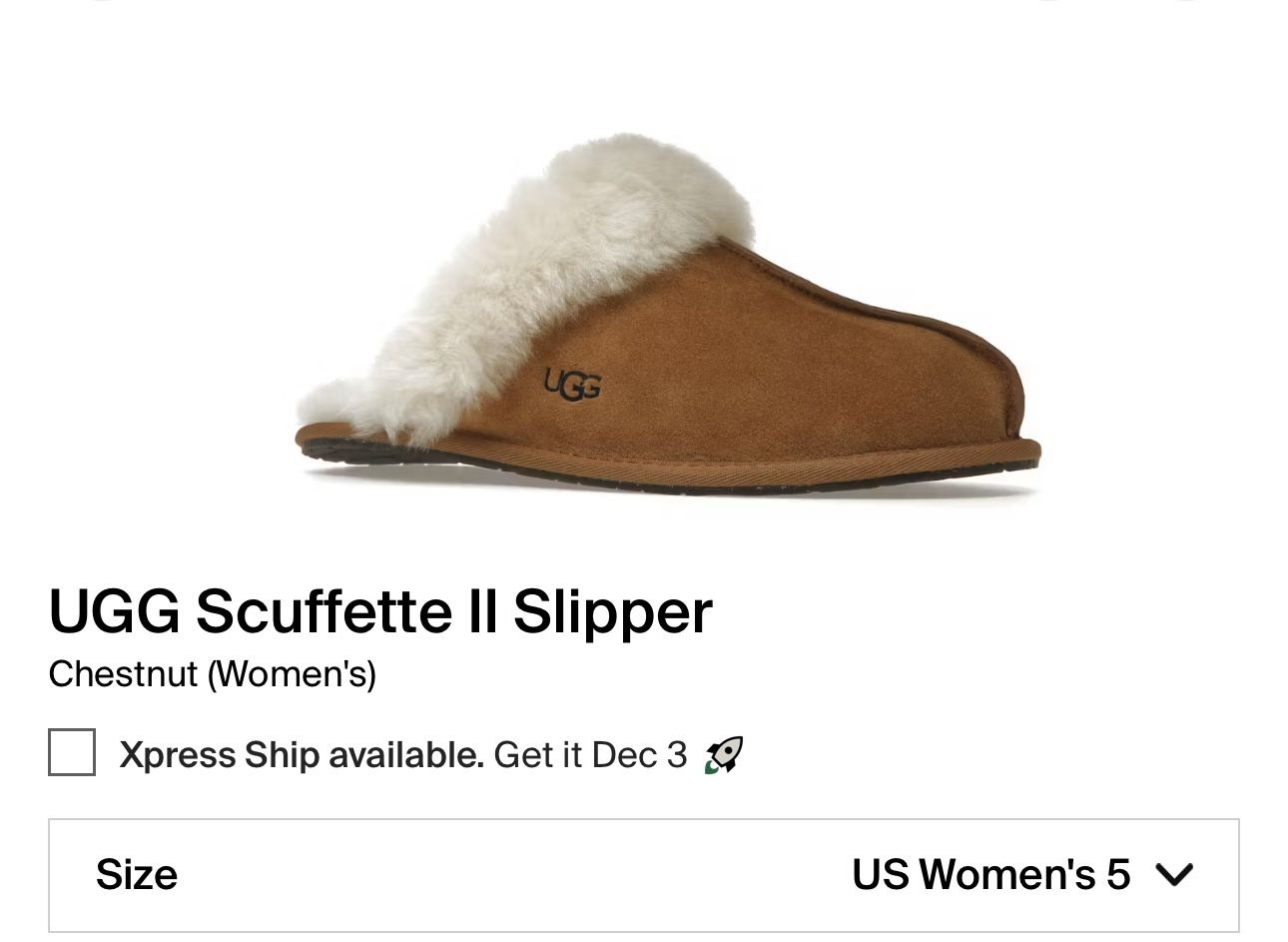This screenshot has height=942, width=1288.
Task: Click the rocket ship icon
Action: coord(722,754)
